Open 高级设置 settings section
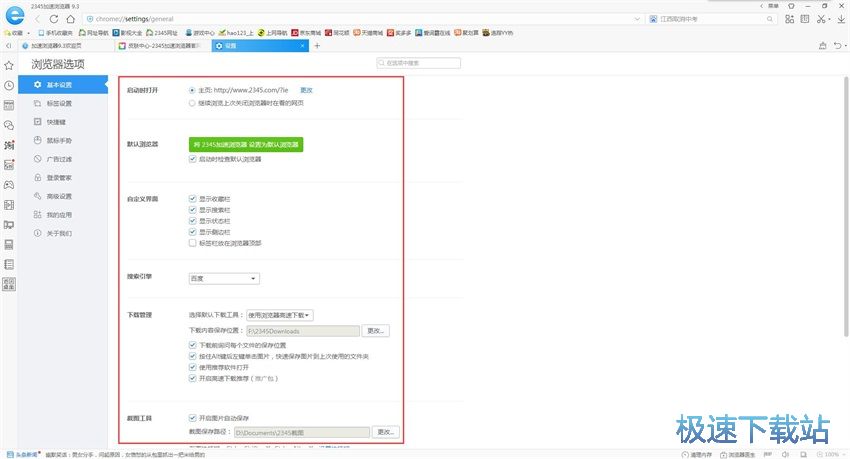The image size is (850, 459). 63,196
